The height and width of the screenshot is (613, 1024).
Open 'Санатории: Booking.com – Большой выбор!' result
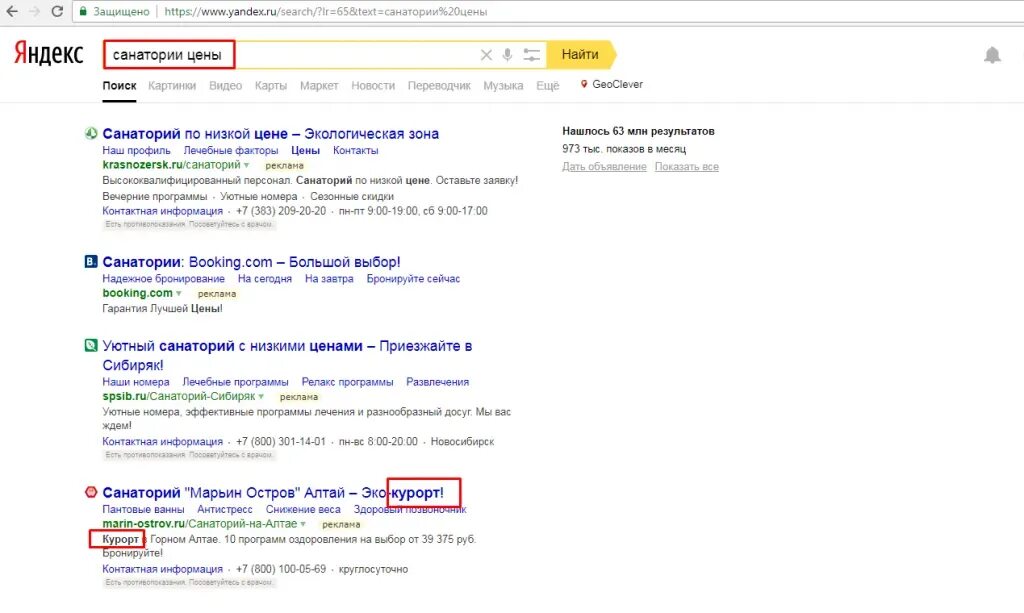pos(251,262)
